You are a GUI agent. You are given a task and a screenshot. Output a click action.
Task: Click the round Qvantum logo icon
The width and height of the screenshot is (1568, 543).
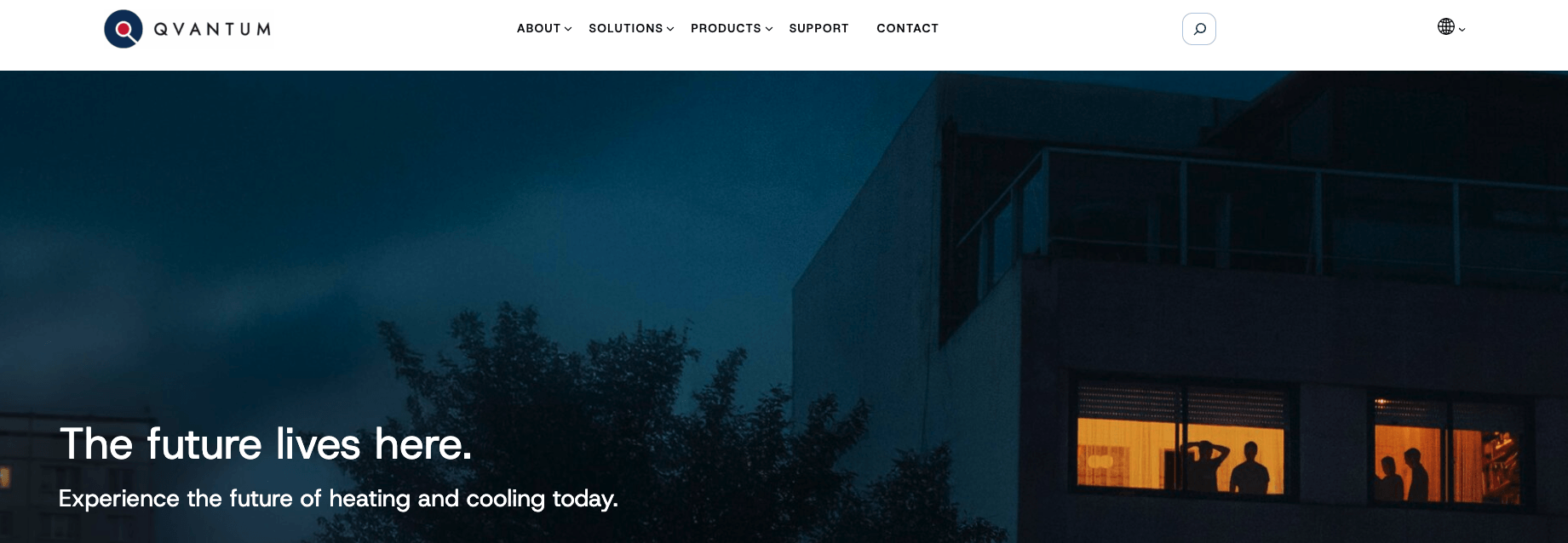[123, 29]
